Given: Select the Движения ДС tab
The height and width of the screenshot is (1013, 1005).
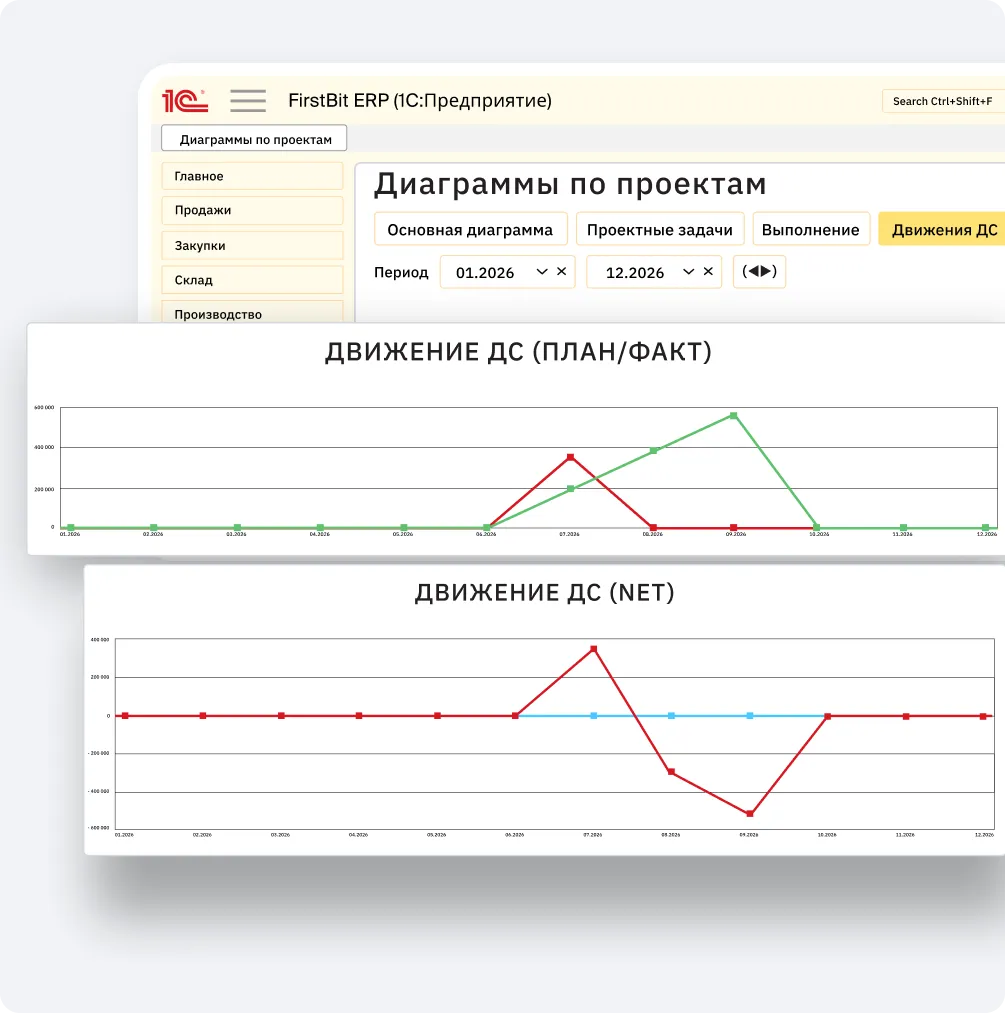Looking at the screenshot, I should pyautogui.click(x=943, y=229).
